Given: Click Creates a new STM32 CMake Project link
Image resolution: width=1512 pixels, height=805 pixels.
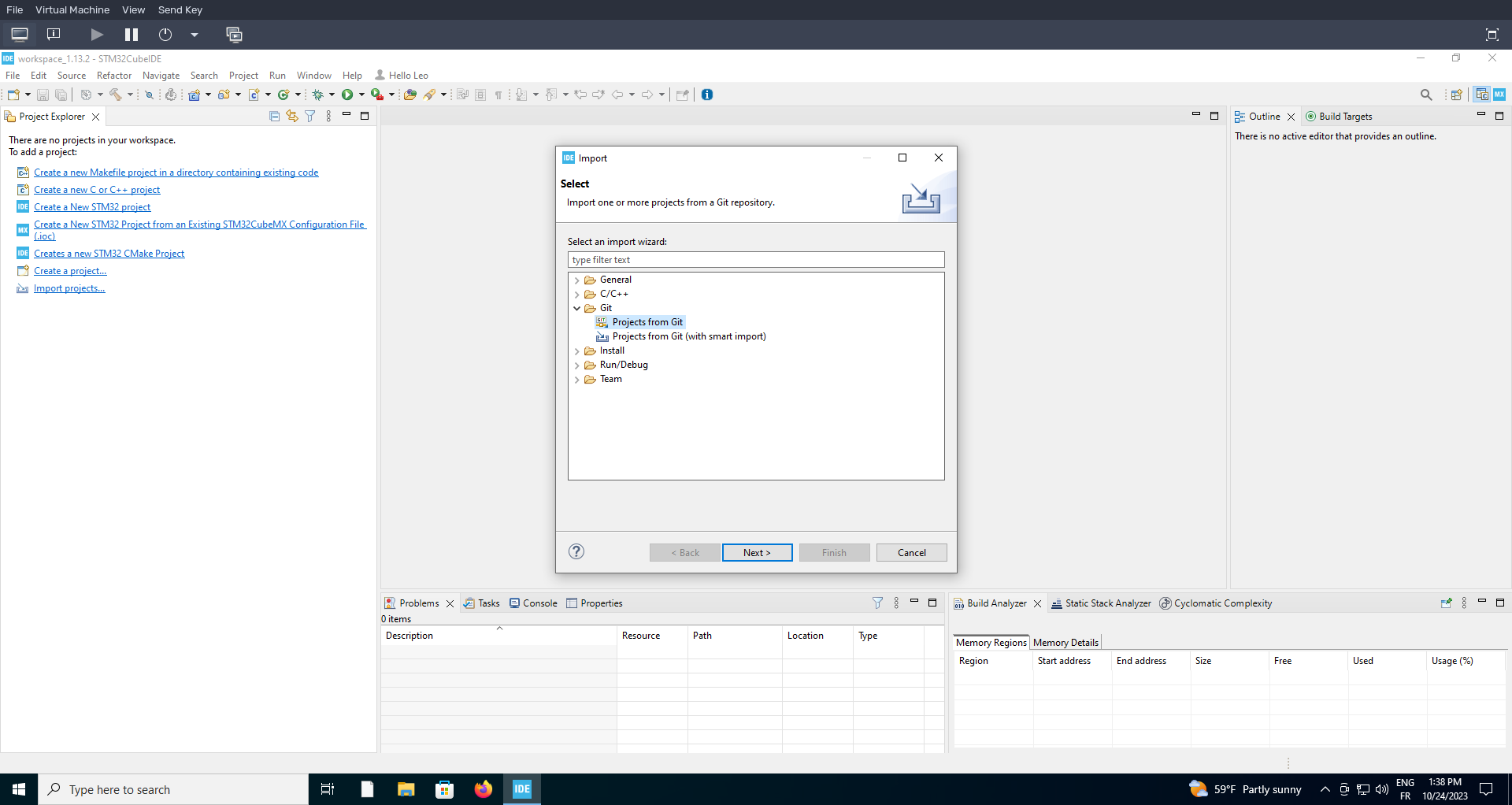Looking at the screenshot, I should click(x=109, y=254).
